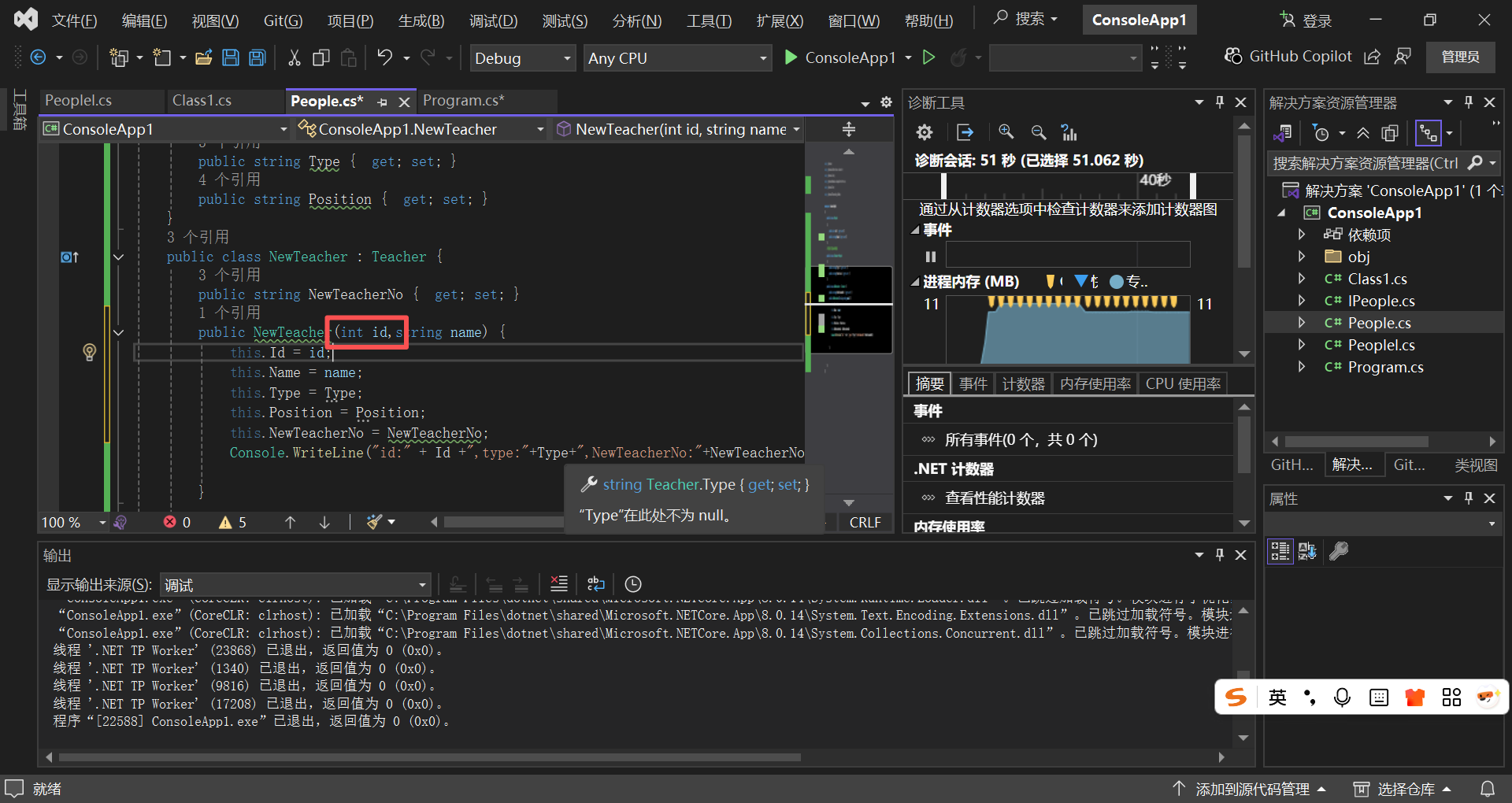The image size is (1512, 803).
Task: Click the Output panel horizontal scrollbar
Action: 430,757
